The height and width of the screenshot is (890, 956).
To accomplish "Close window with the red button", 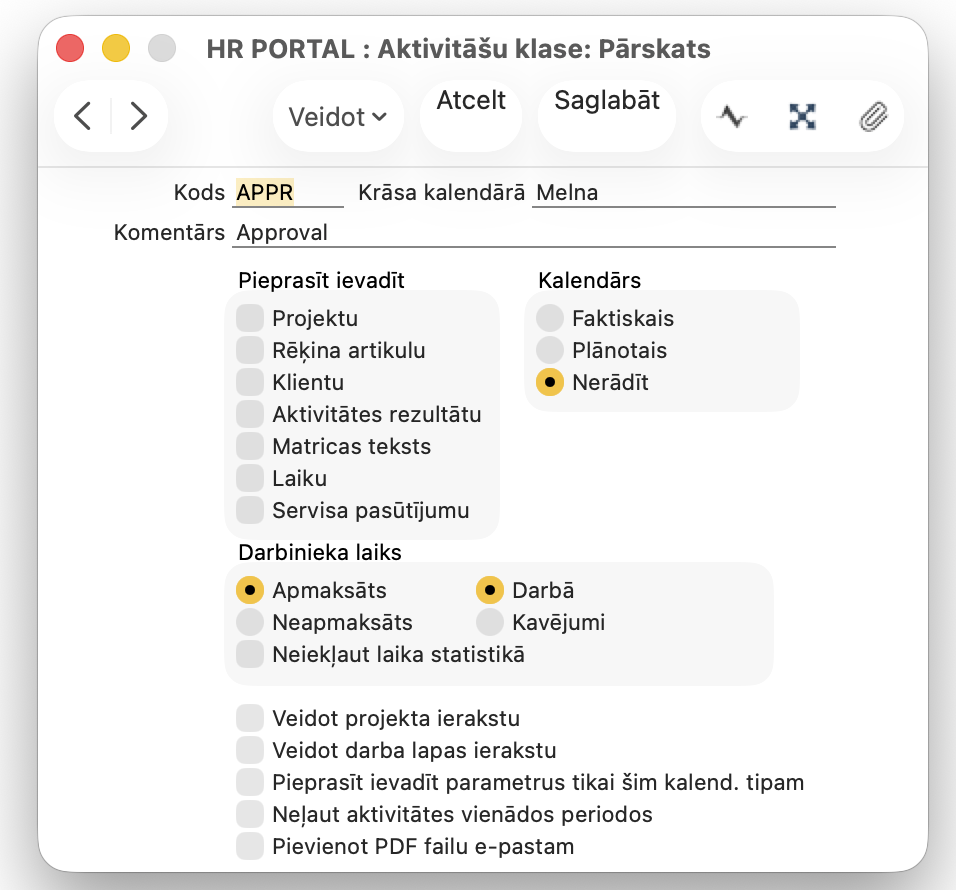I will (70, 48).
